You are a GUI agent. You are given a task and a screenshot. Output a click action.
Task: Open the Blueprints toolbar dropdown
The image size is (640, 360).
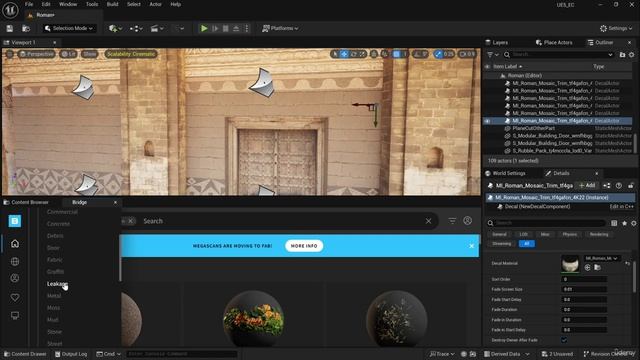click(x=136, y=28)
